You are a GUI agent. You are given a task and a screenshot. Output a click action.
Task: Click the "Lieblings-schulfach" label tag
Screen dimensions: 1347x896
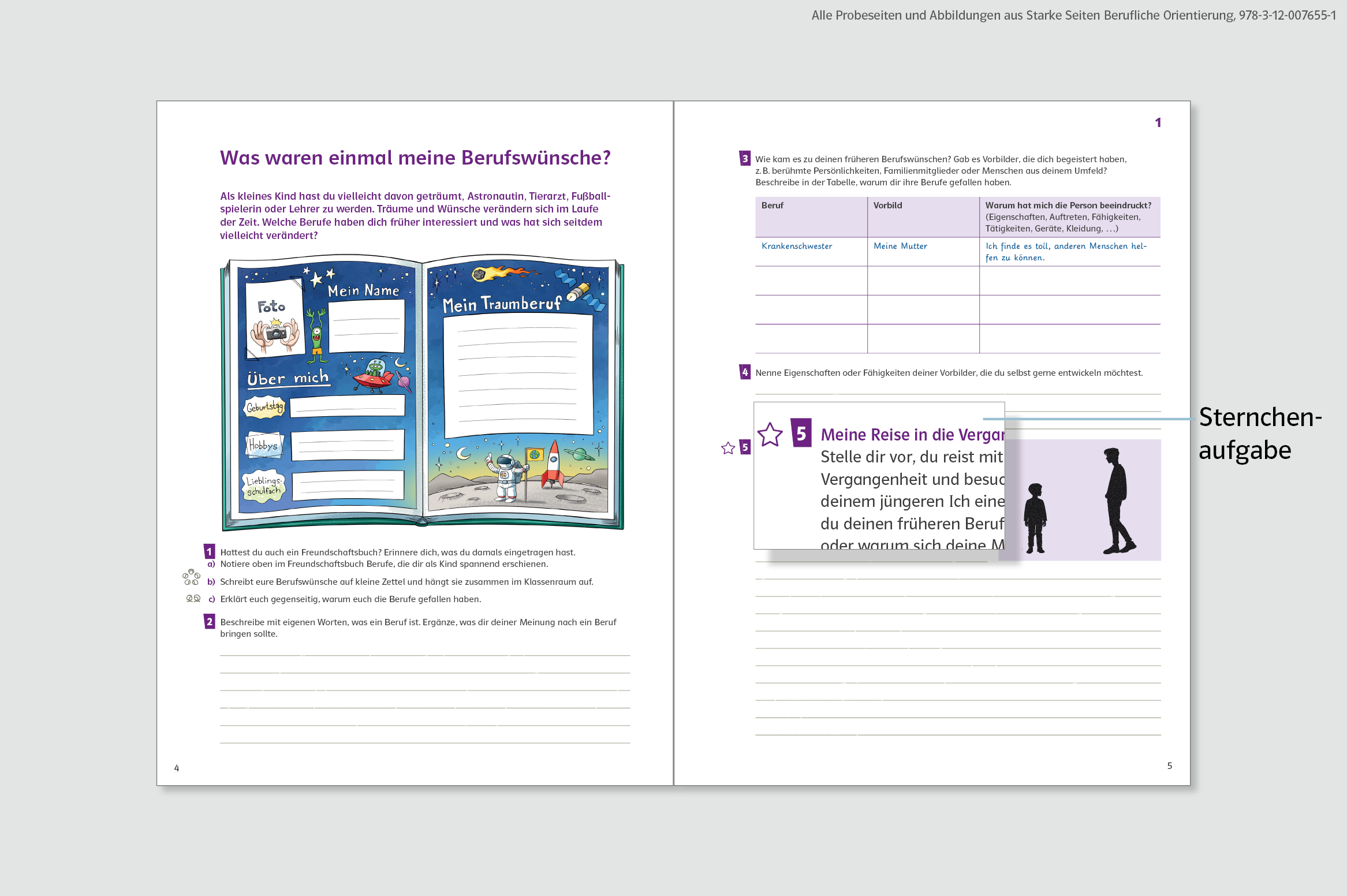tap(264, 486)
